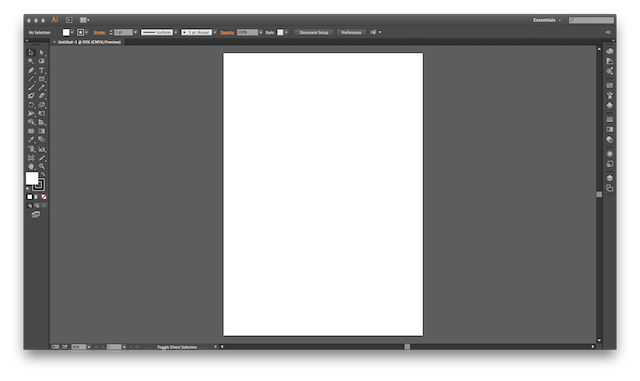Open the Swatches panel icon

pos(610,85)
